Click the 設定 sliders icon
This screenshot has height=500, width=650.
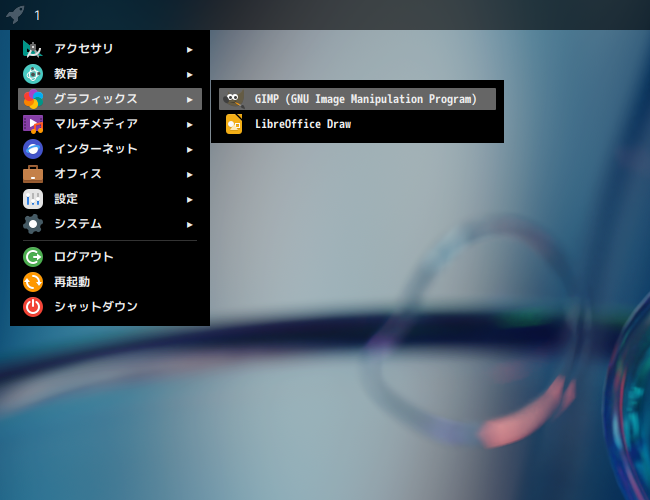(x=33, y=199)
